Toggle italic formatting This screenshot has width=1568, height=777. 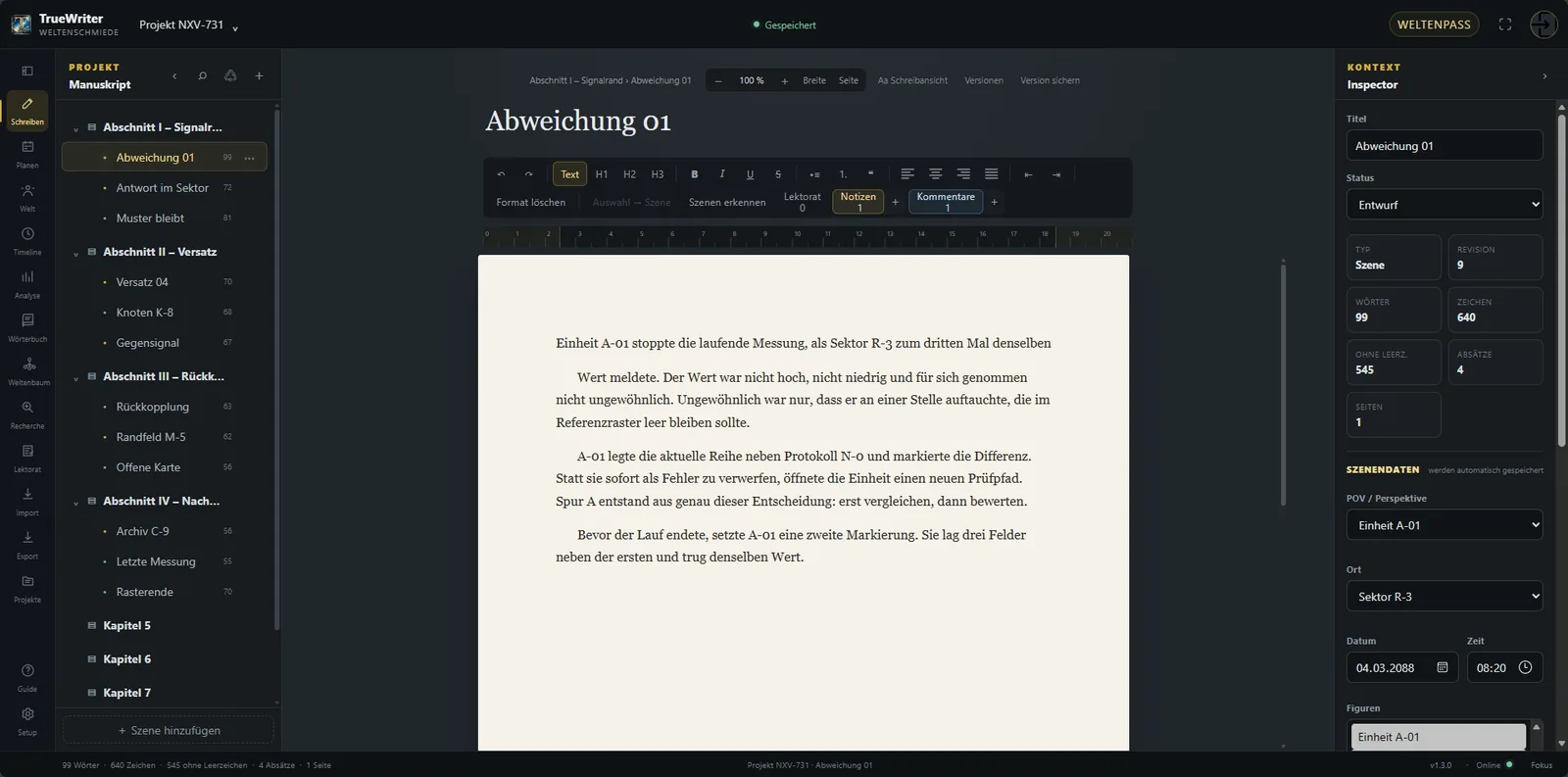[722, 174]
